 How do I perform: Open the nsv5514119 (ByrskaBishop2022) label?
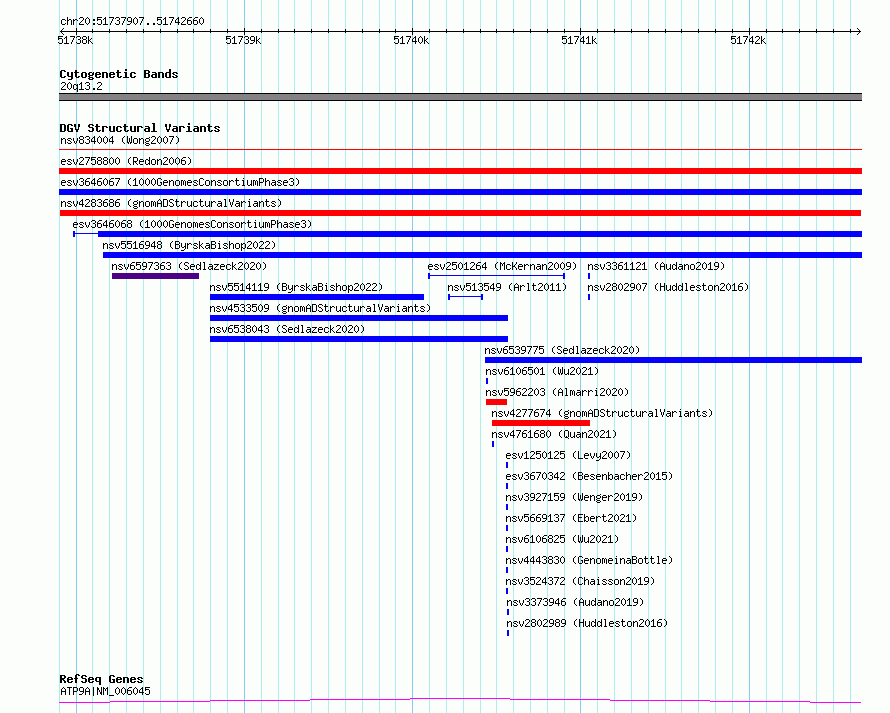(296, 287)
